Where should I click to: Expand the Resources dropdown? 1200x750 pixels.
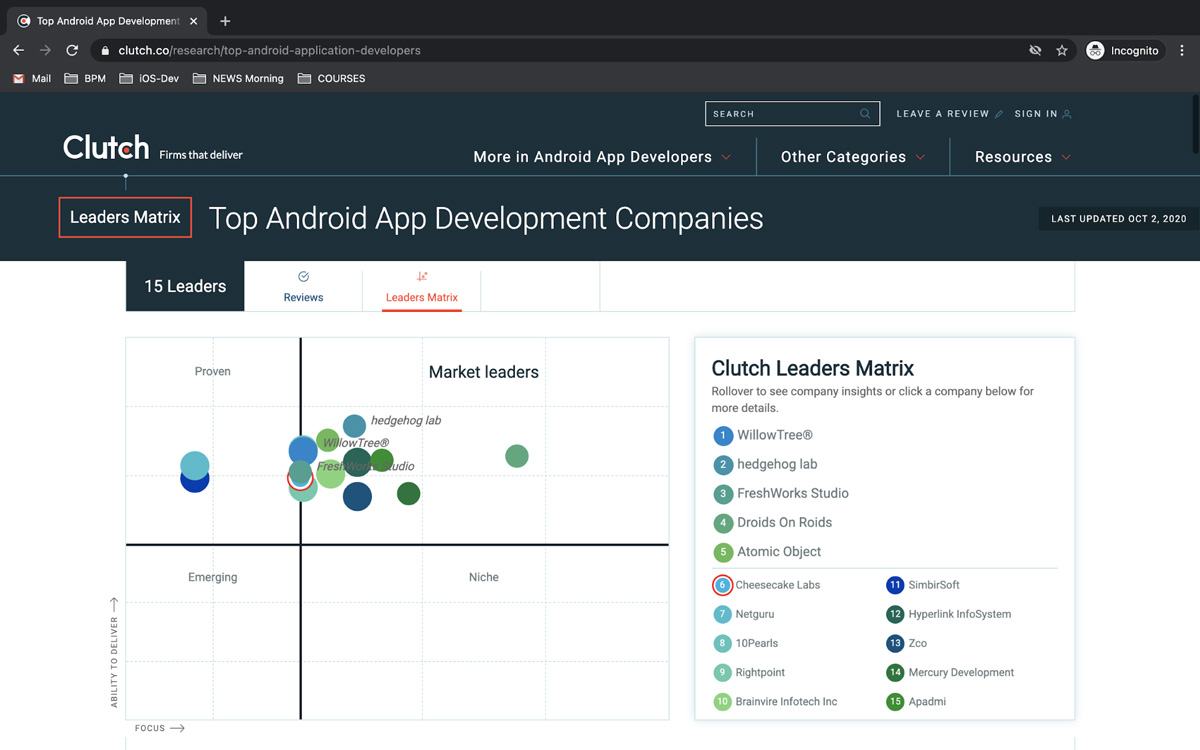click(x=1022, y=157)
